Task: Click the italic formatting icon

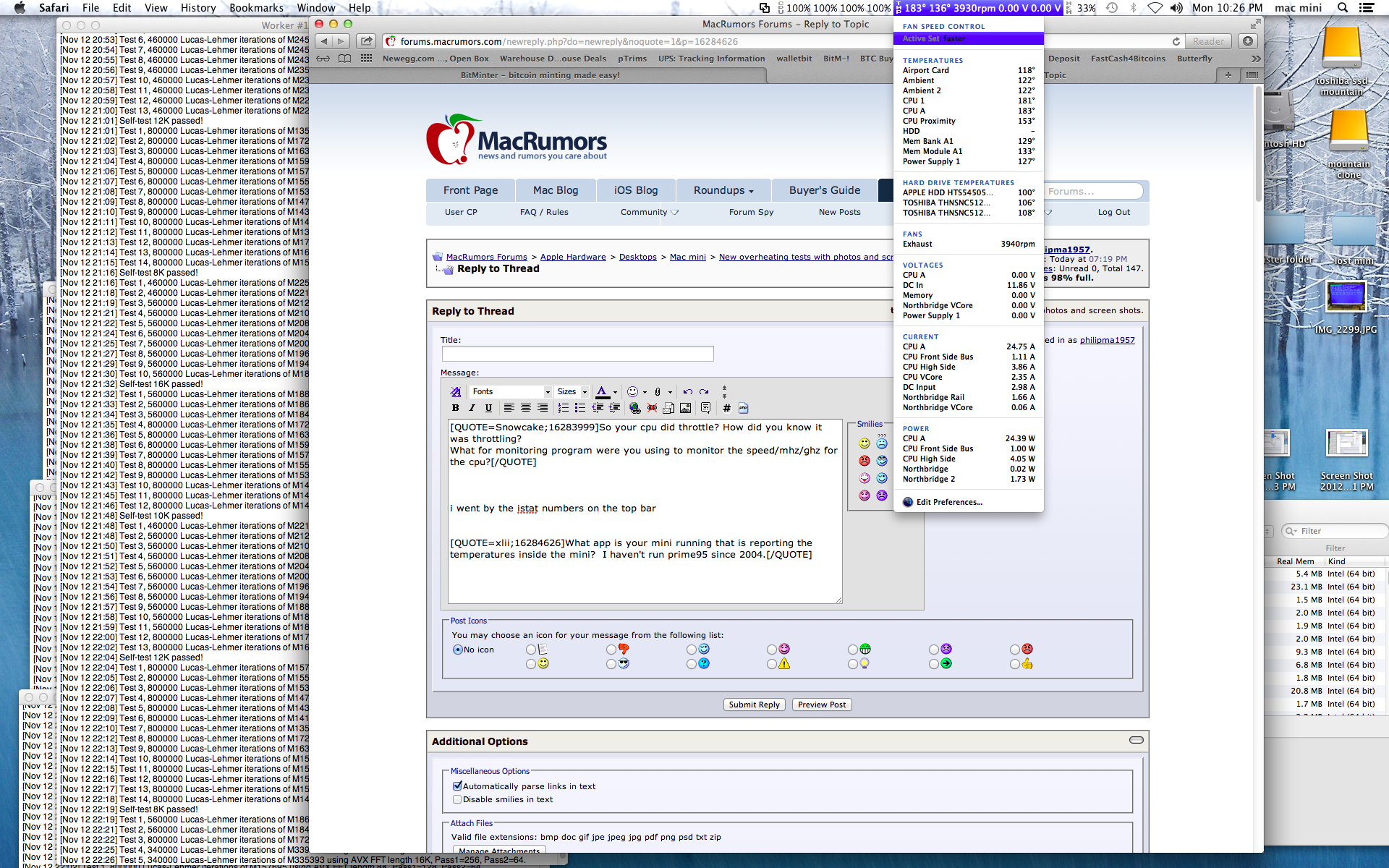Action: 472,408
